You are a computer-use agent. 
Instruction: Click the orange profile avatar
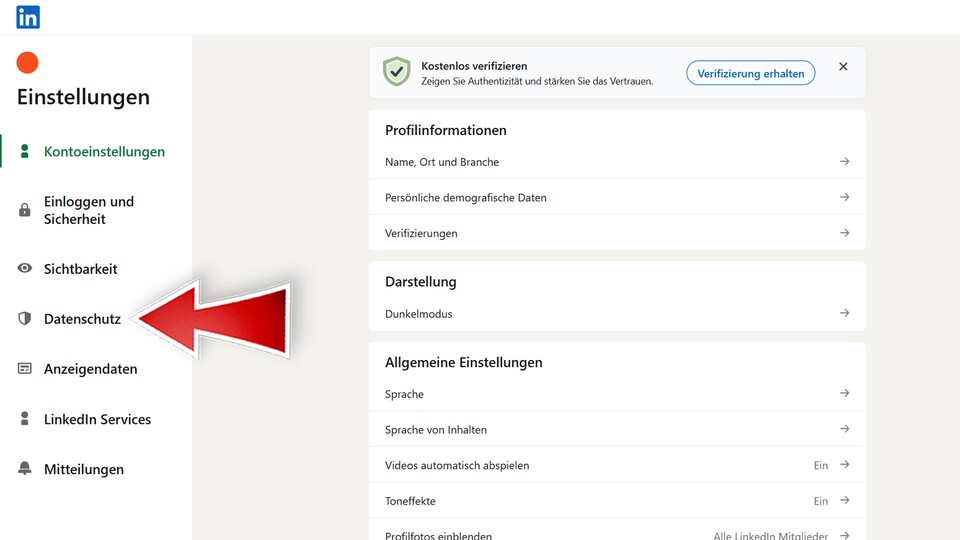(28, 63)
